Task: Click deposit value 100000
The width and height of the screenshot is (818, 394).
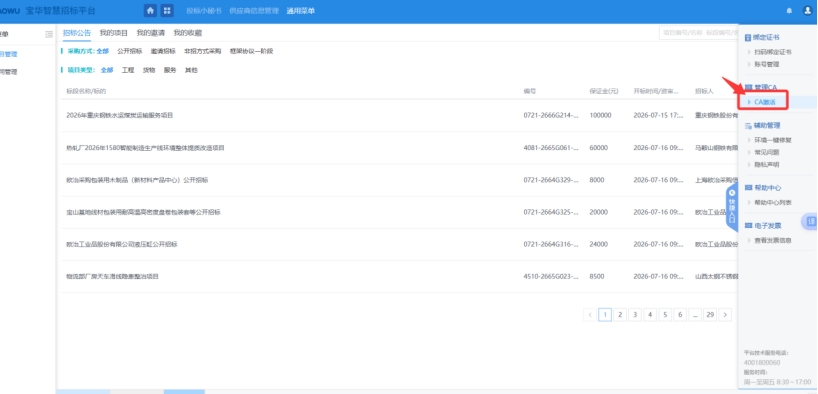Action: [x=600, y=115]
